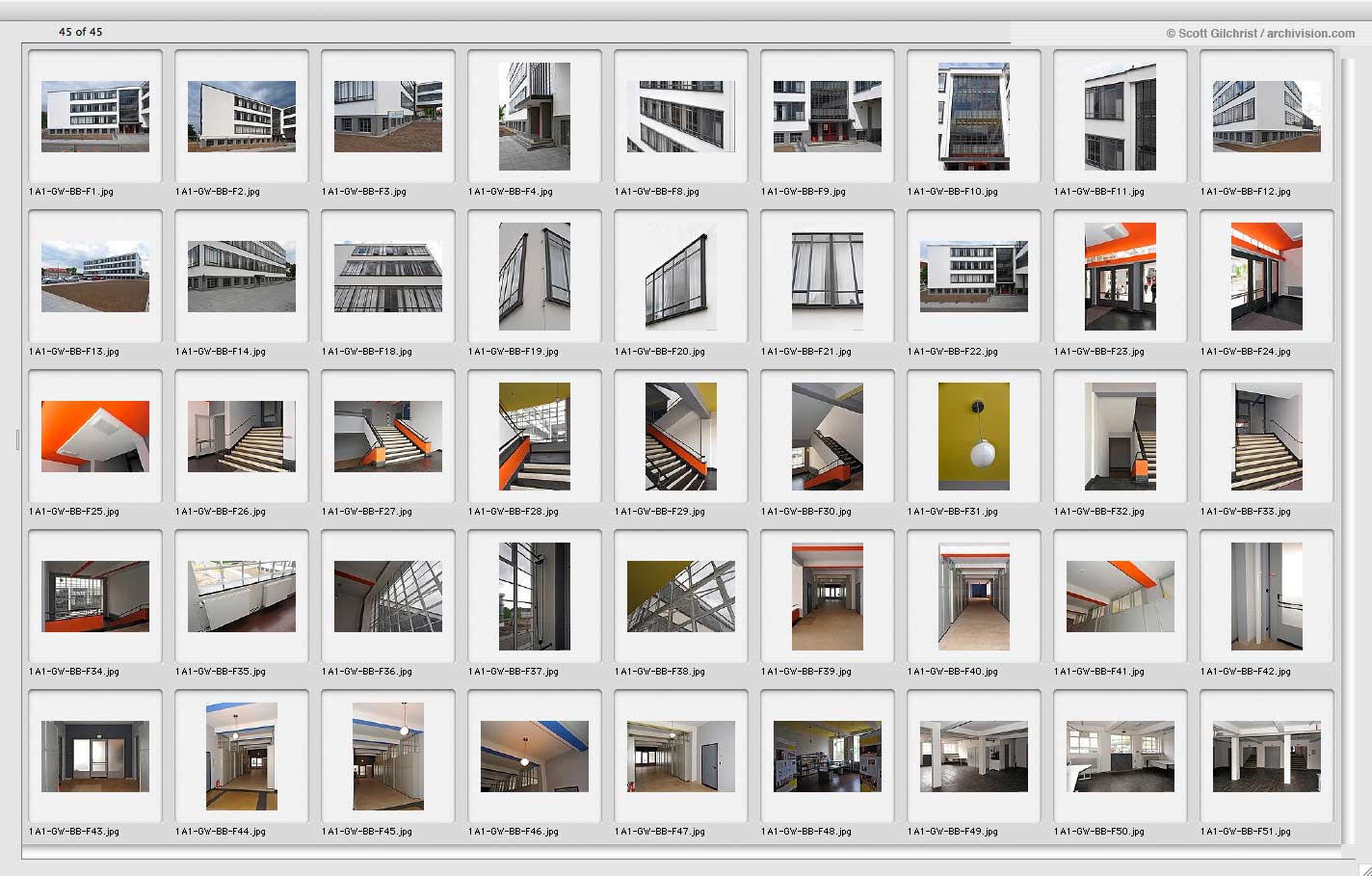Click the '45 of 45' count label

81,32
